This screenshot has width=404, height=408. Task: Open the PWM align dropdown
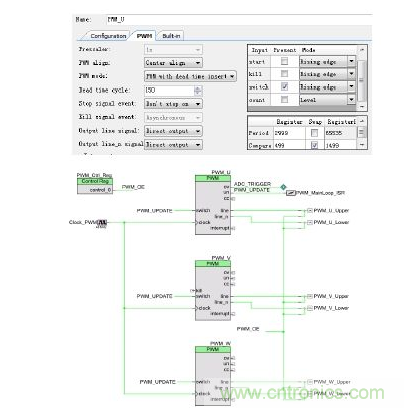(x=173, y=63)
